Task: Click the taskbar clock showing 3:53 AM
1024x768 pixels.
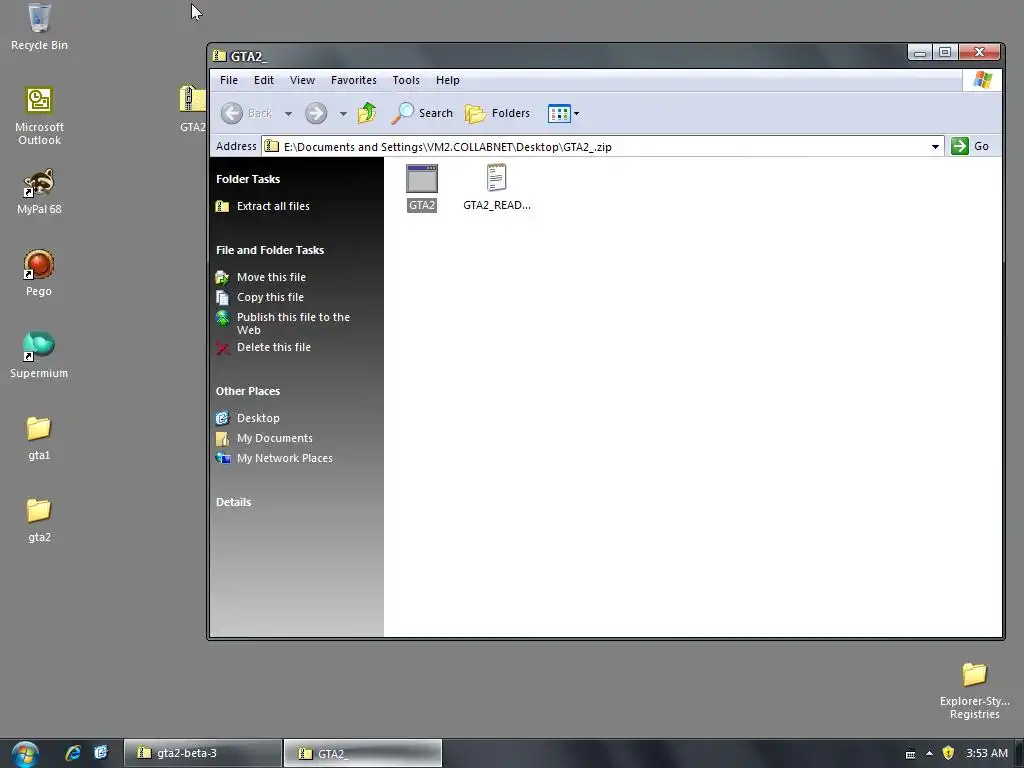Action: coord(987,753)
